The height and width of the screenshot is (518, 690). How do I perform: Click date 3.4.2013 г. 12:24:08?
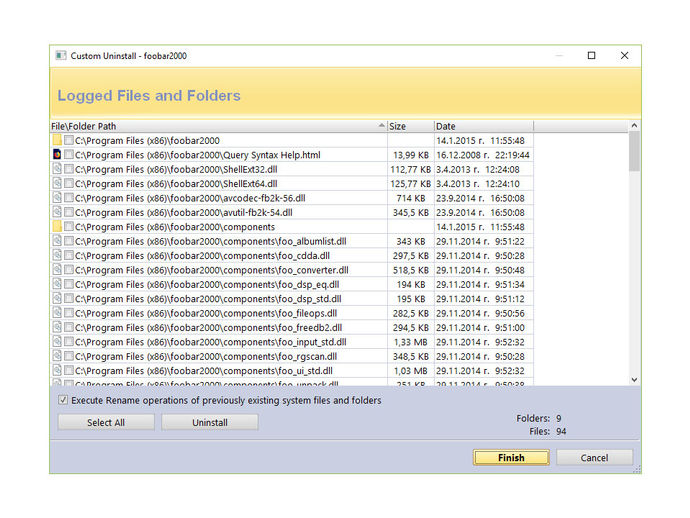(477, 169)
